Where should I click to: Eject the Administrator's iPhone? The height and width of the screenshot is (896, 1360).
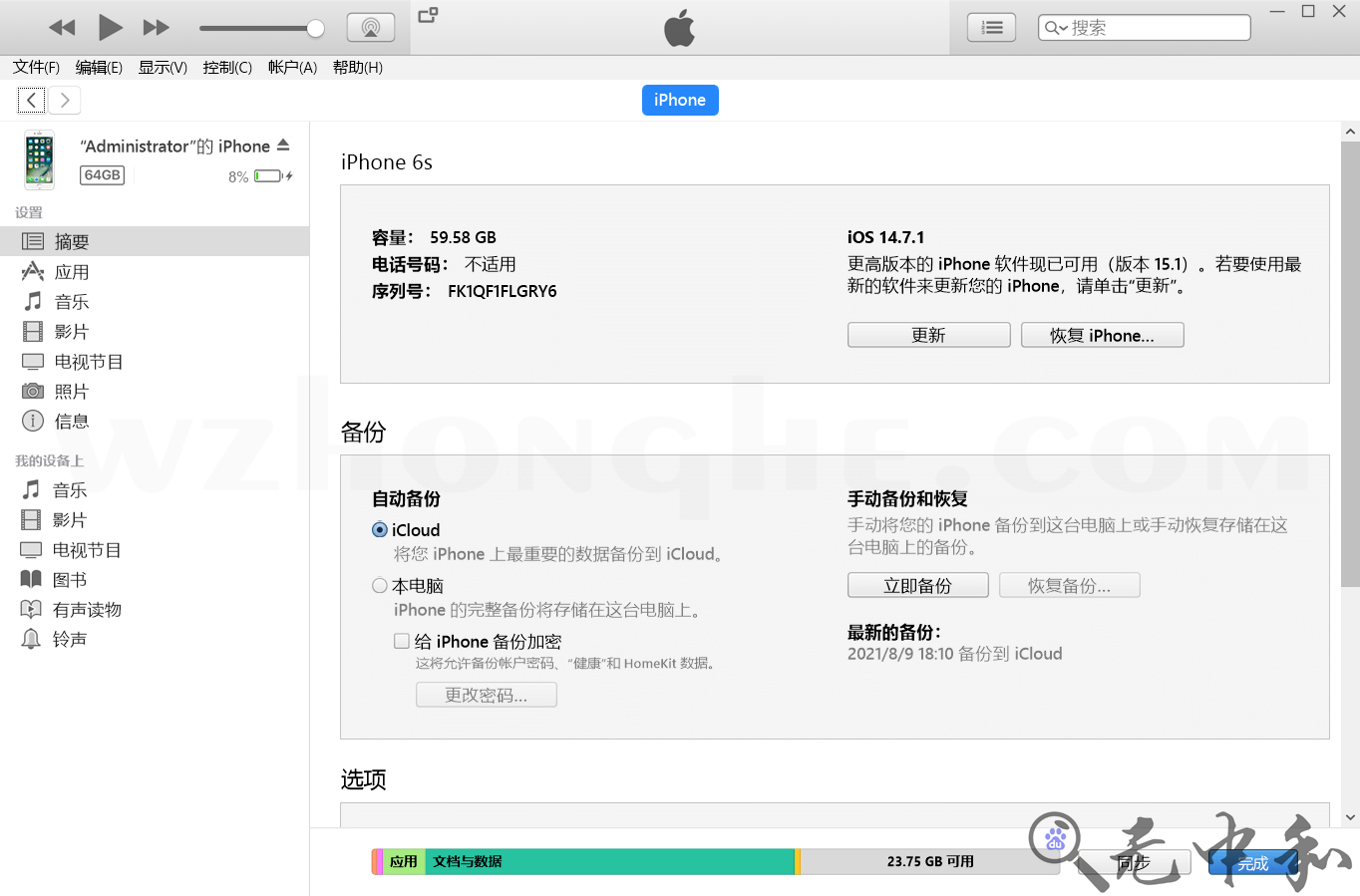point(283,144)
